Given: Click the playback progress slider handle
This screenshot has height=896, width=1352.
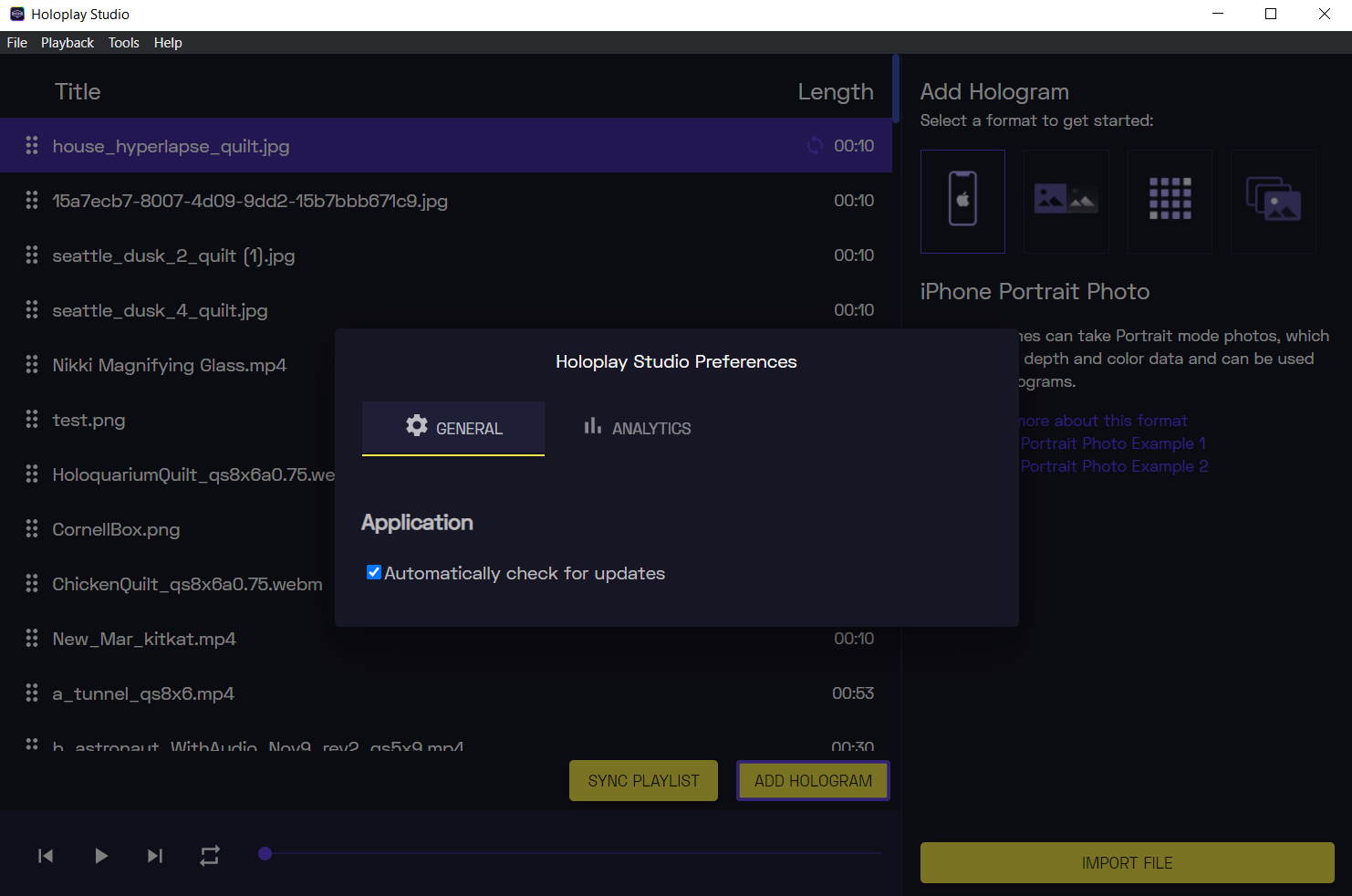Looking at the screenshot, I should pos(265,854).
